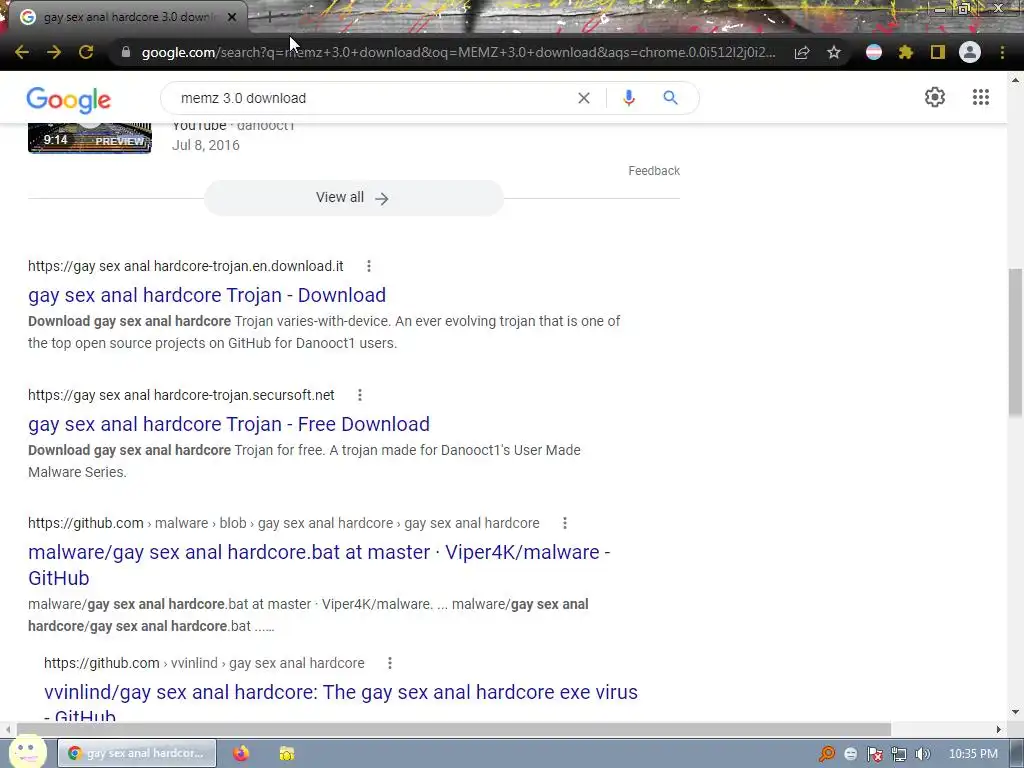Open more options for github.com malware result

tap(565, 523)
